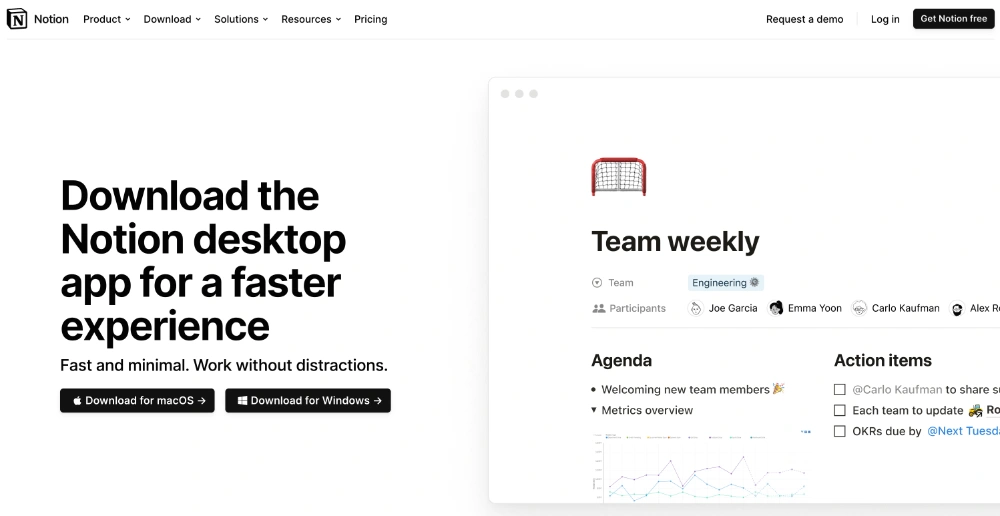Click the Team property icon
Screen dimensions: 1000x516
(x=597, y=283)
